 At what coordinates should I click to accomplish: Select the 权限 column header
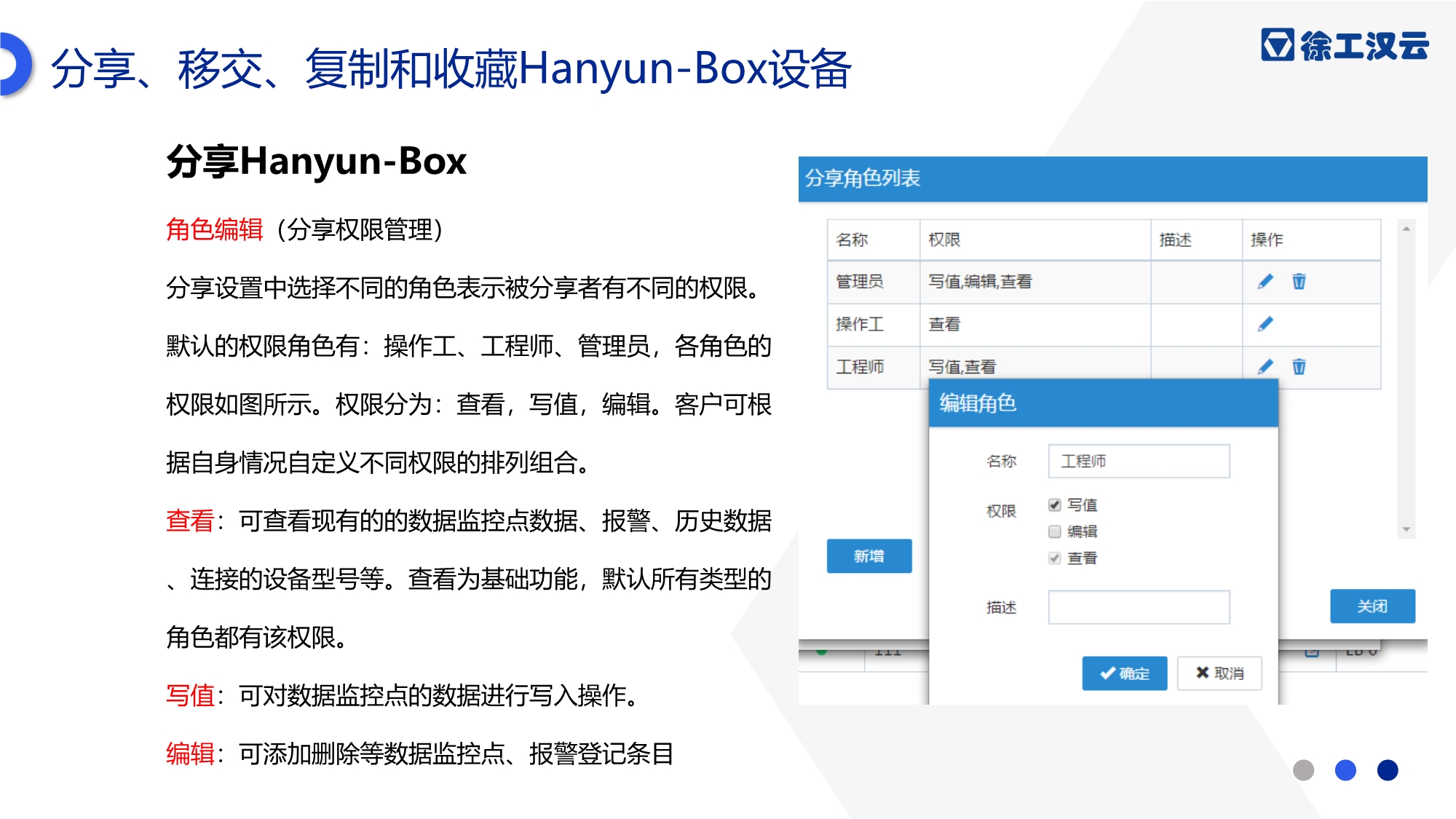(x=1035, y=240)
